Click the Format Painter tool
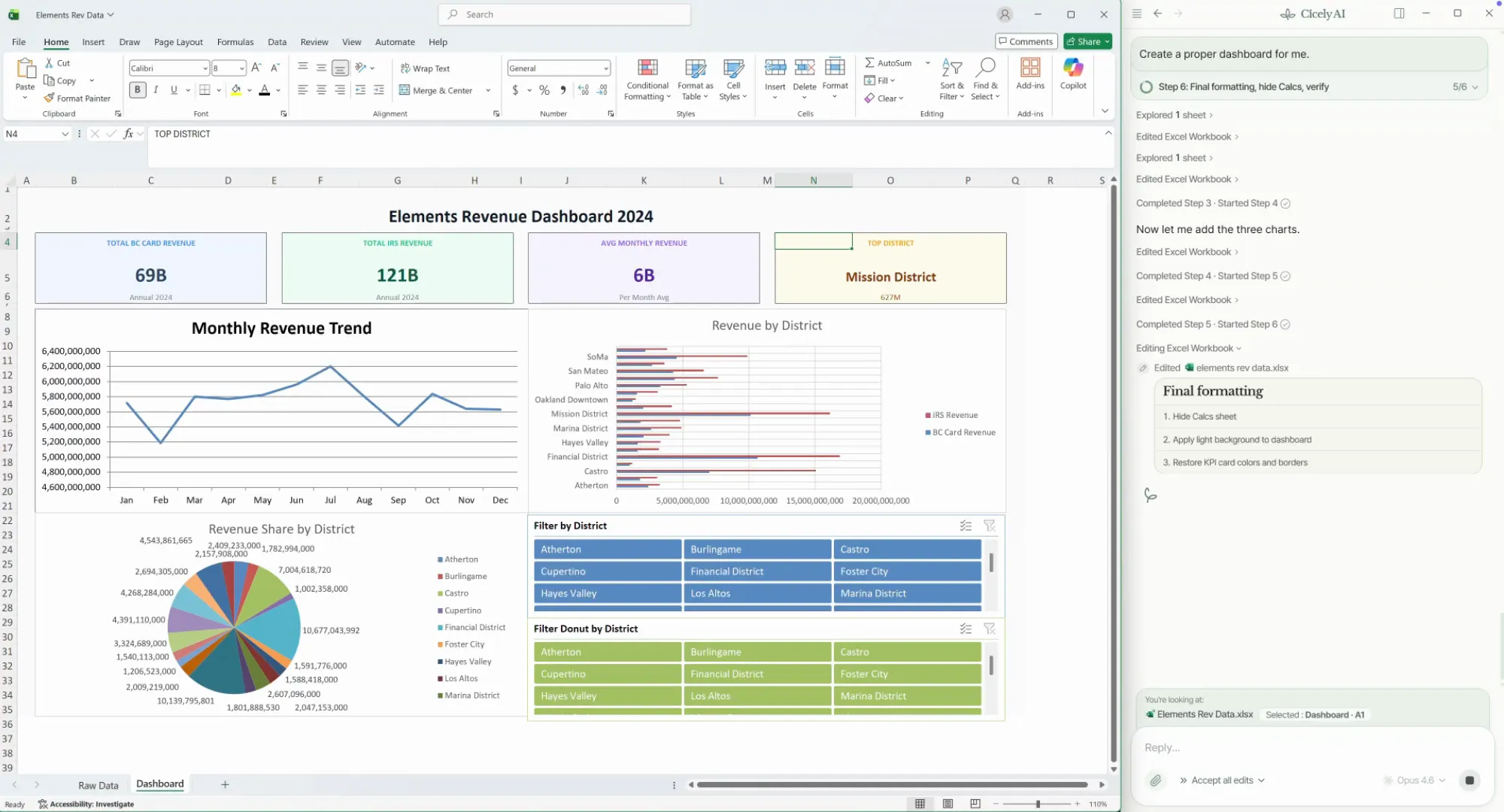 77,98
